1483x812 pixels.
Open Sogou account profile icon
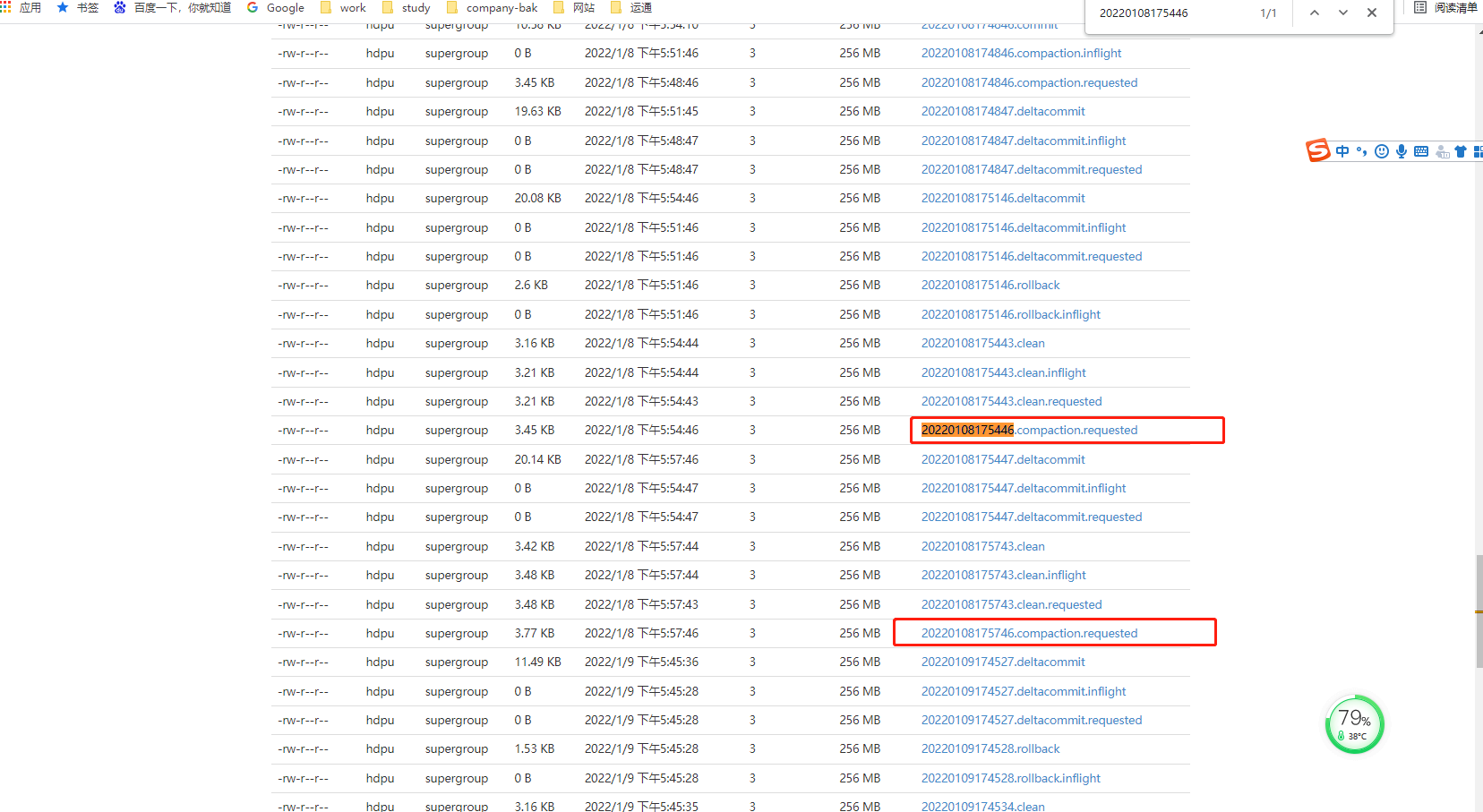coord(1442,151)
